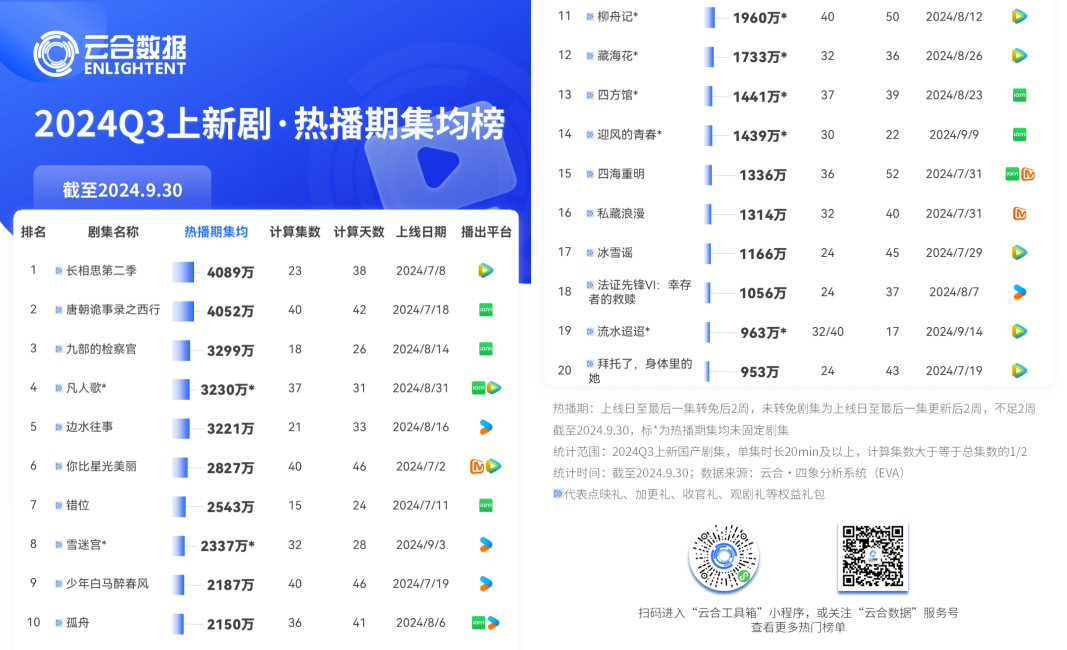Click the Mango TV icon in 你比星光美丽 row
The width and height of the screenshot is (1067, 650).
477,466
